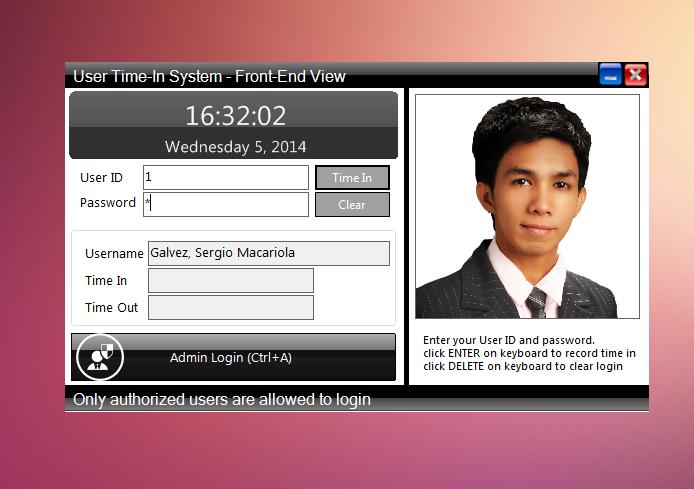Click the date text Wednesday 5, 2014

pos(235,146)
